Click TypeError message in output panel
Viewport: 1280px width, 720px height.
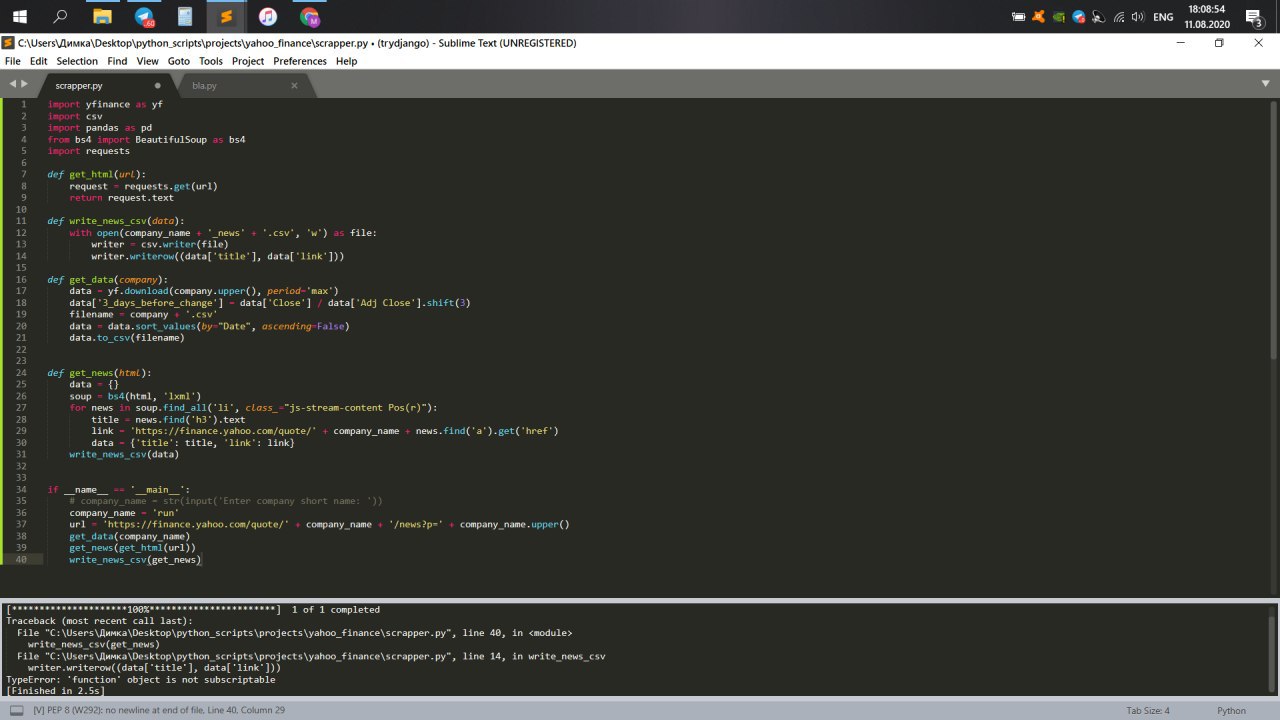tap(141, 679)
